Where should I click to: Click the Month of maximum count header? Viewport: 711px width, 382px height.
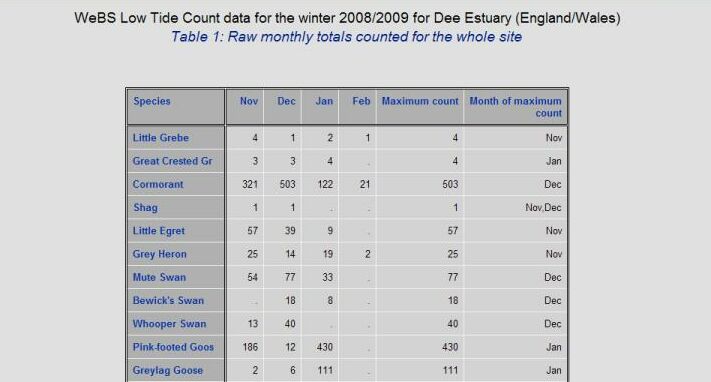[x=516, y=107]
